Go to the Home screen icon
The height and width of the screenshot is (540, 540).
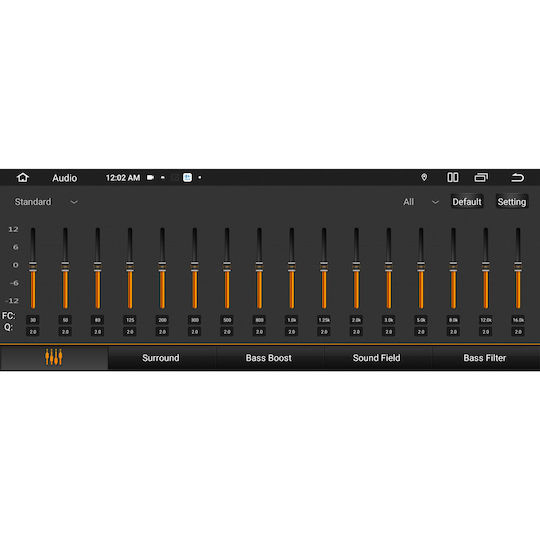click(23, 178)
